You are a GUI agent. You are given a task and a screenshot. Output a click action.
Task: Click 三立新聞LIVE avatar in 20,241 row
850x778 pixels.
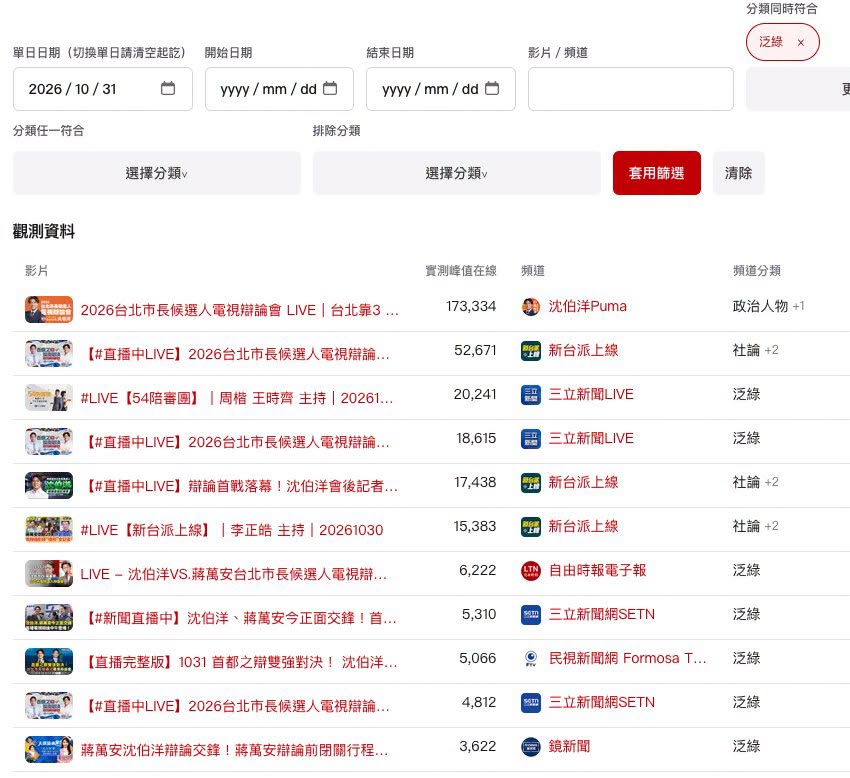(531, 395)
